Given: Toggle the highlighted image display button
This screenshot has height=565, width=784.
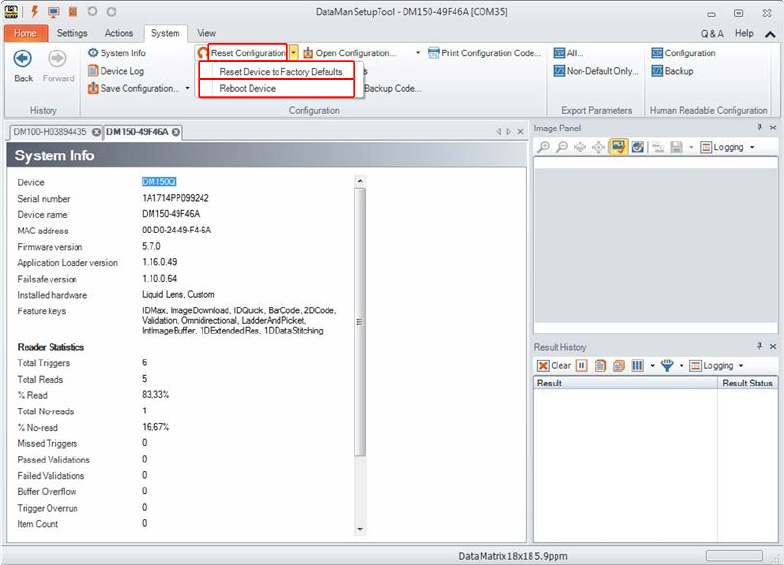Looking at the screenshot, I should coord(618,147).
